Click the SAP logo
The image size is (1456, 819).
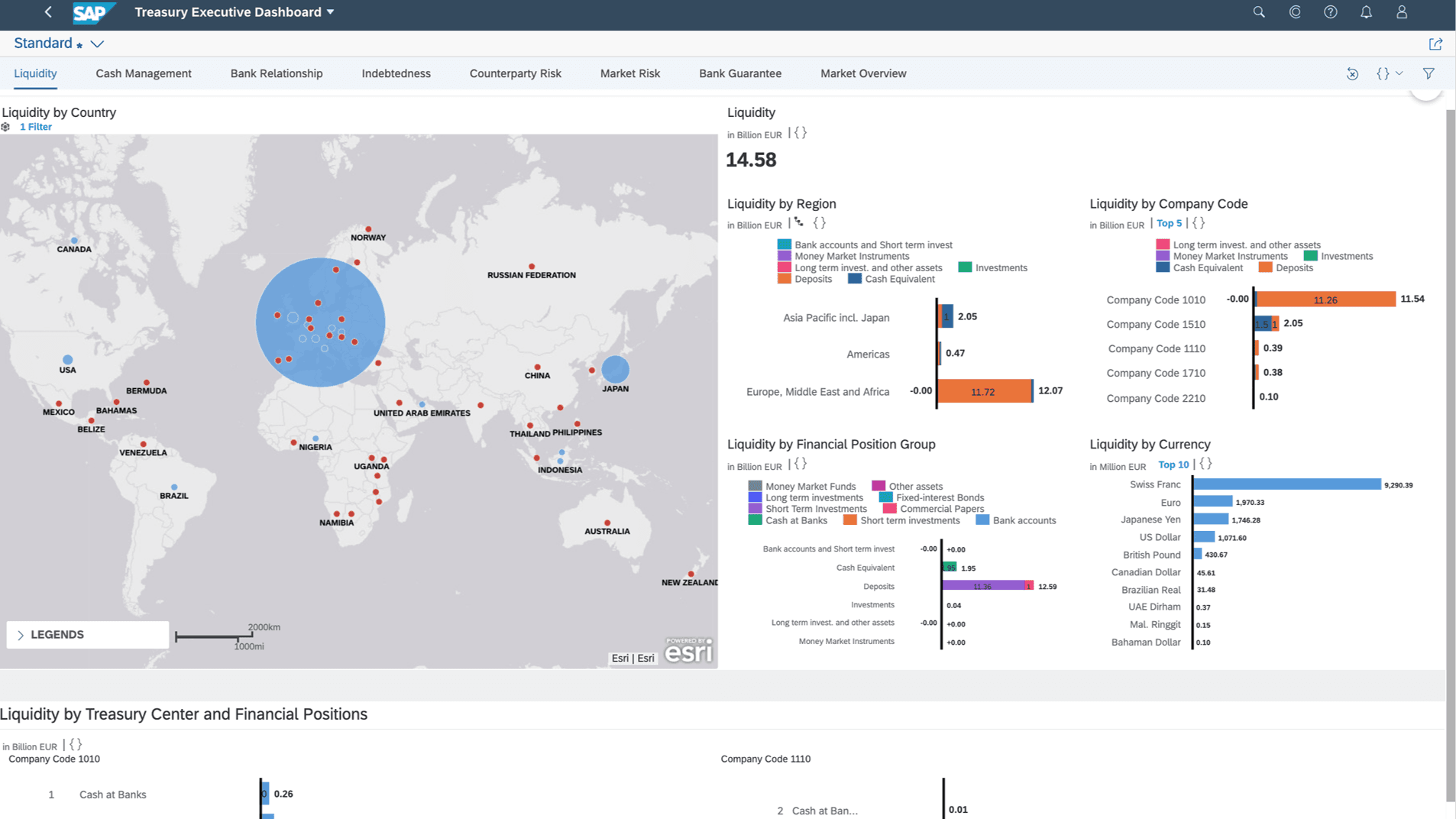(93, 12)
